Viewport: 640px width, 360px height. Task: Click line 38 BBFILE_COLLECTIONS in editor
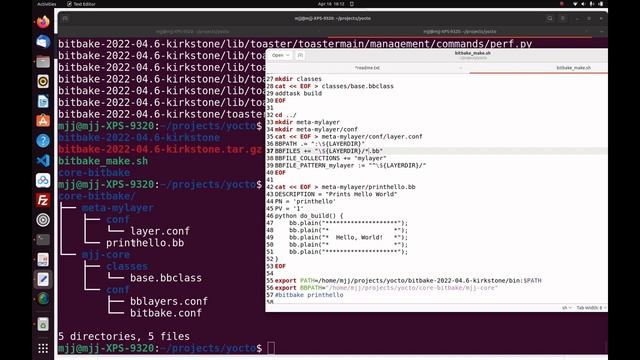[330, 158]
